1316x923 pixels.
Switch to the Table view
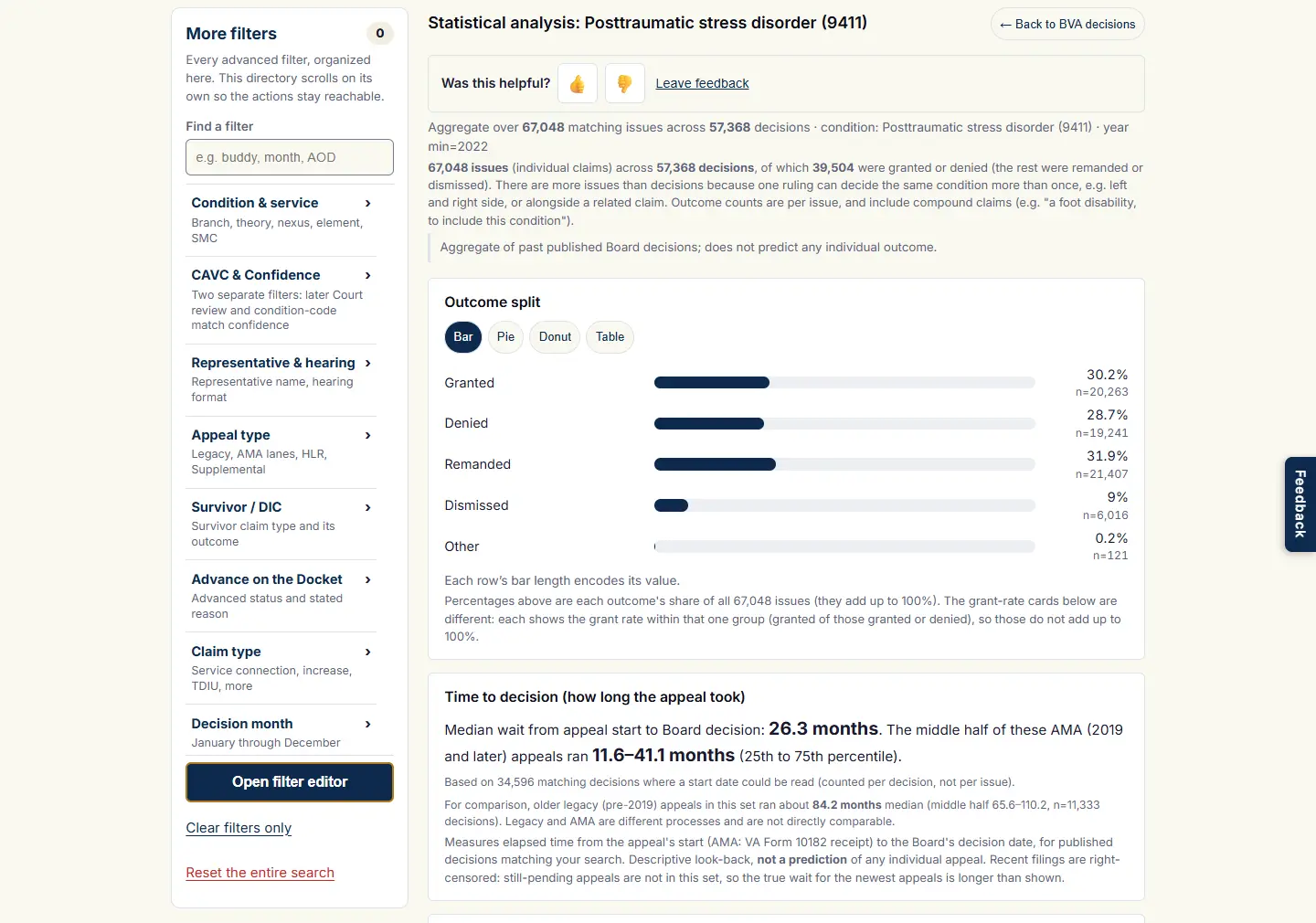coord(610,337)
